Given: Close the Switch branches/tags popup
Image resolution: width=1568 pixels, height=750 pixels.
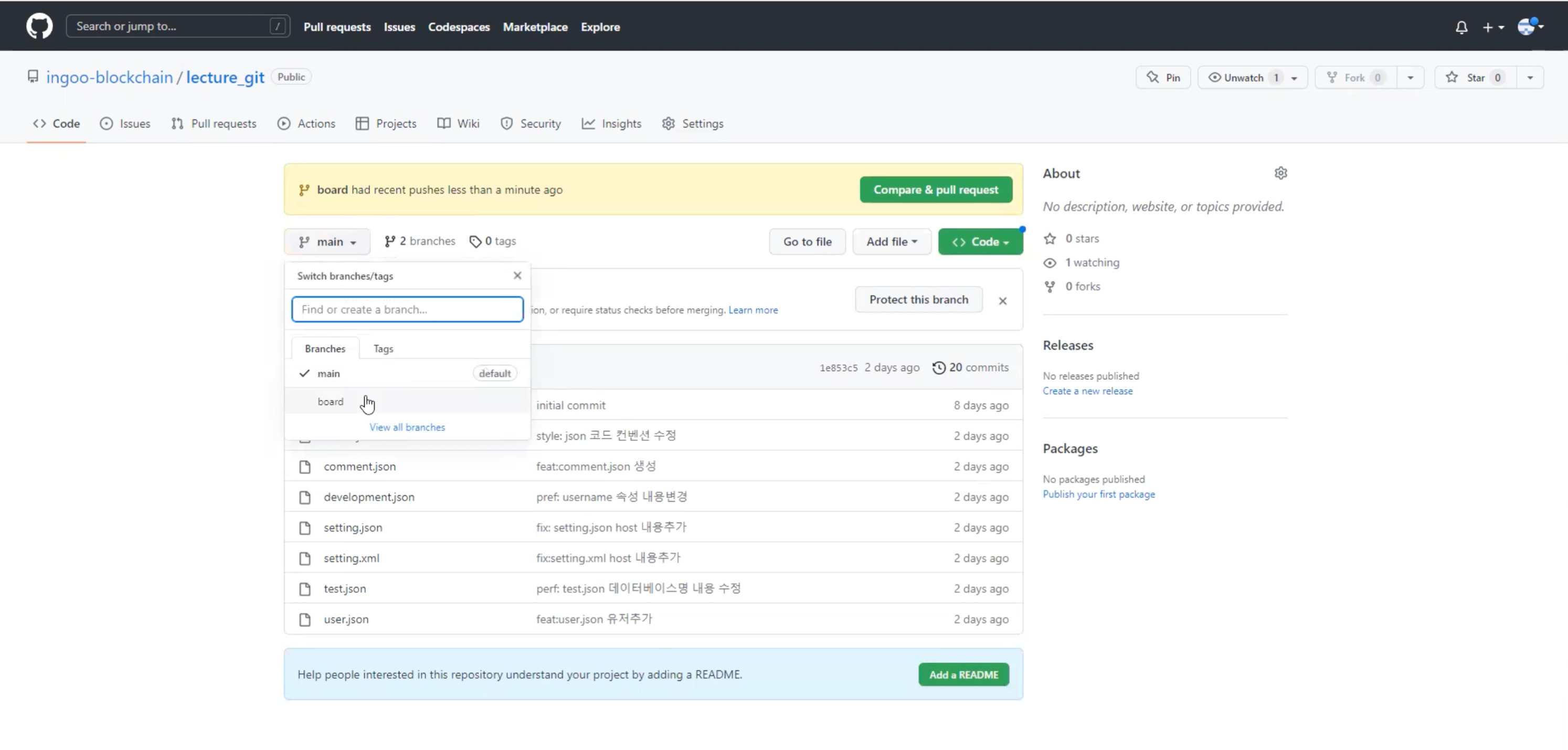Looking at the screenshot, I should pyautogui.click(x=517, y=276).
